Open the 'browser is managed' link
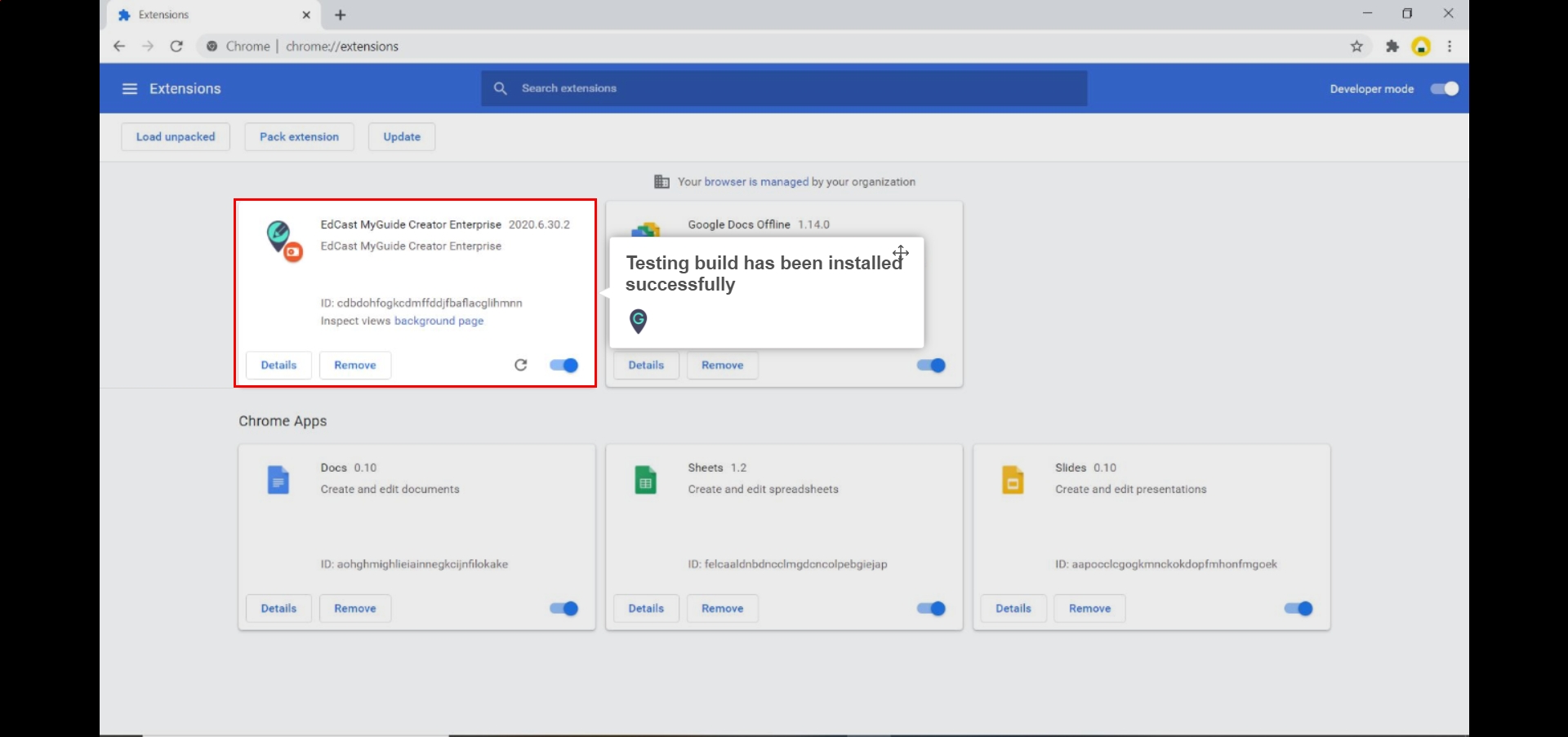The width and height of the screenshot is (1568, 737). pos(756,182)
